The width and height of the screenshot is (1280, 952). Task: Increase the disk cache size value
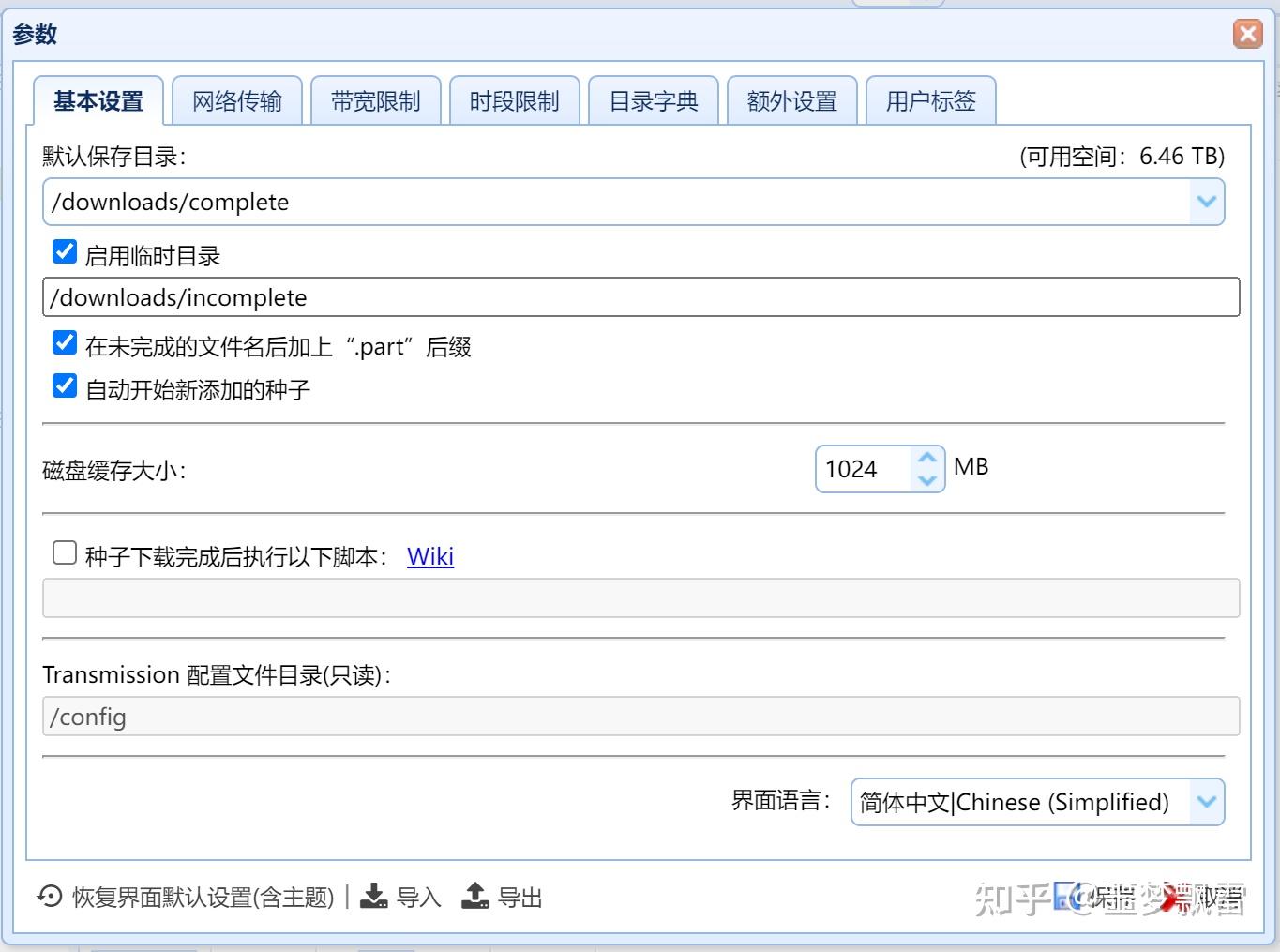(x=927, y=457)
